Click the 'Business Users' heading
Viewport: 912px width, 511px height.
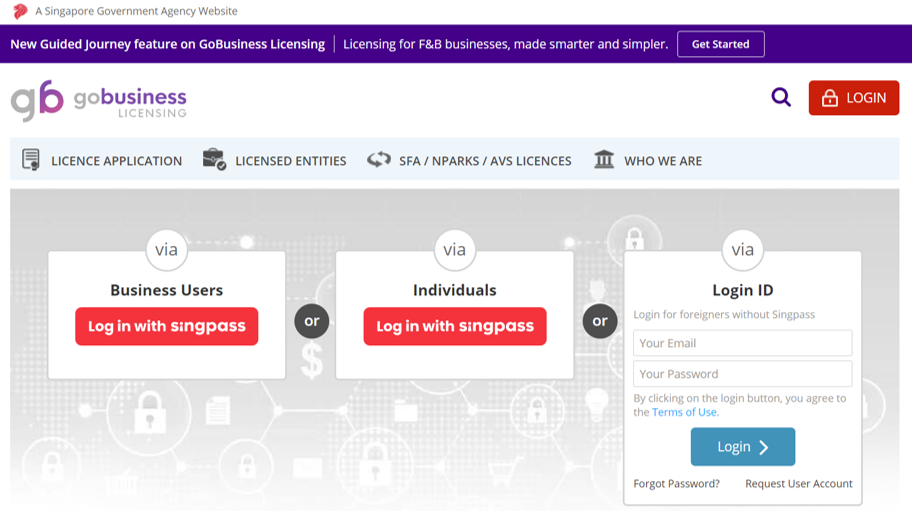click(x=166, y=290)
